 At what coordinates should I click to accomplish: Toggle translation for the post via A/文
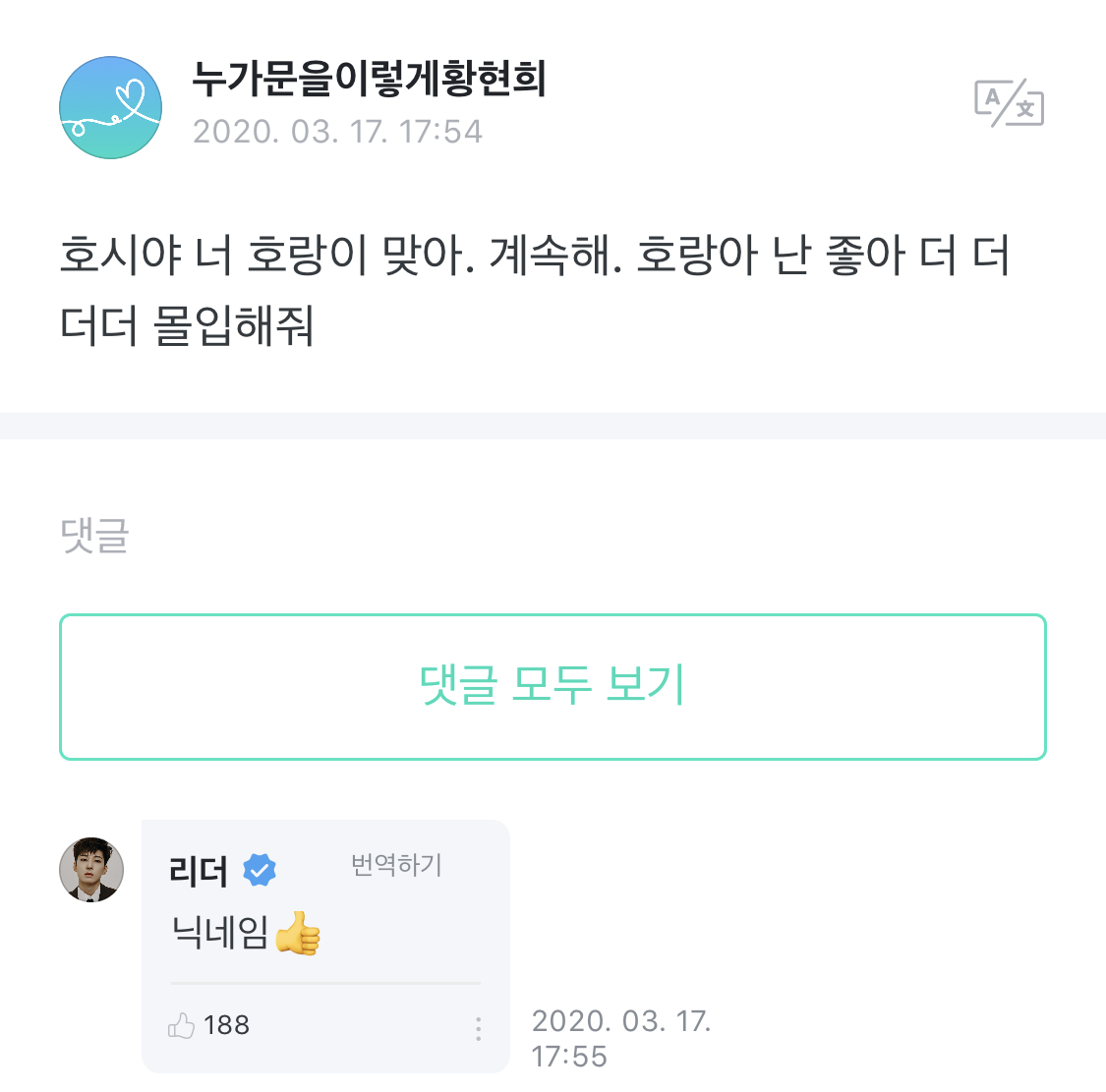coord(1012,102)
